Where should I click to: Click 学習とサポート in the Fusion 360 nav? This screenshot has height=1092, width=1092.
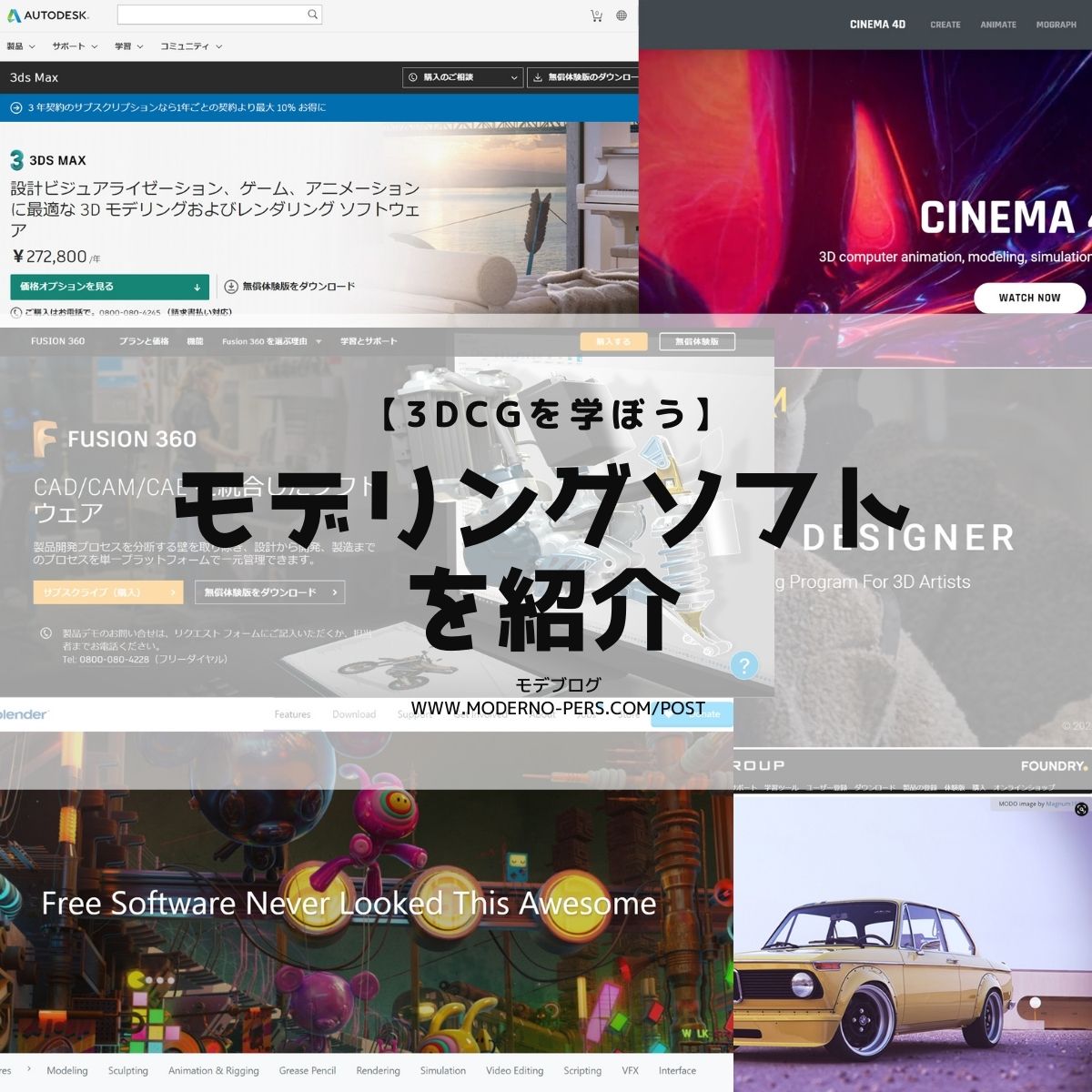369,341
